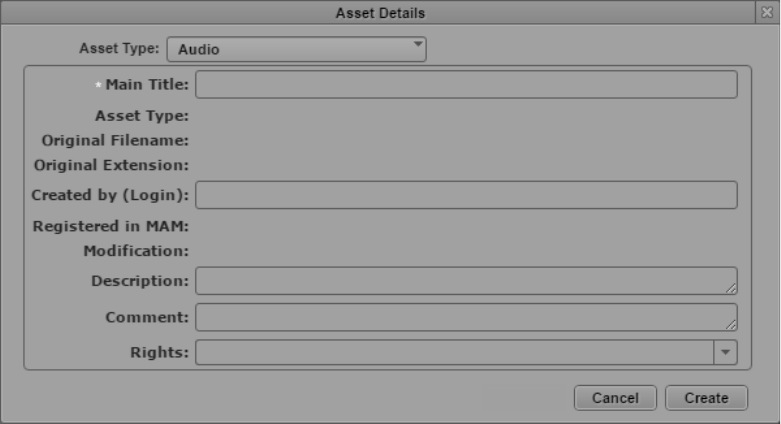Focus the Created by (Login) input

(466, 195)
